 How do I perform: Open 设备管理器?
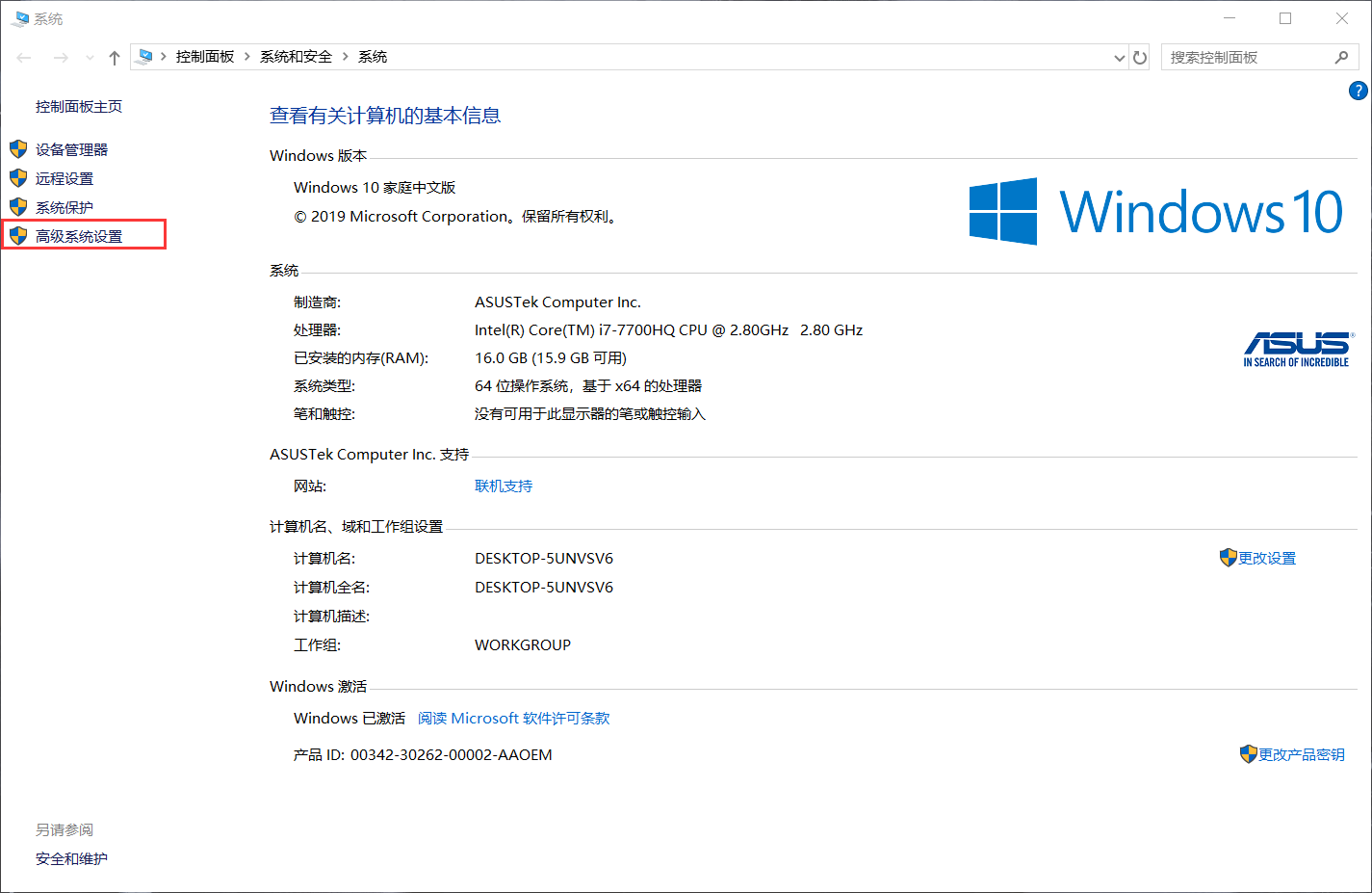click(72, 149)
